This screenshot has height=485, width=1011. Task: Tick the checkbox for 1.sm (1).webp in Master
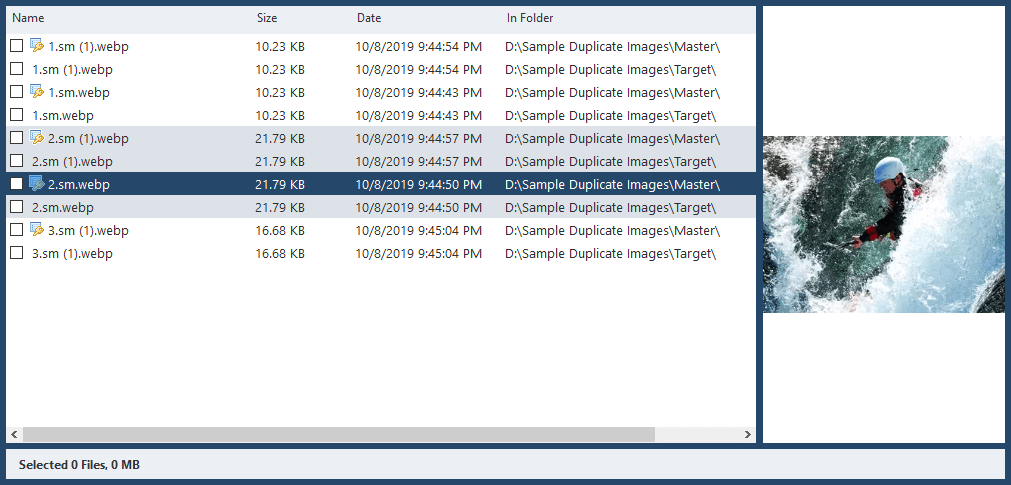[17, 46]
